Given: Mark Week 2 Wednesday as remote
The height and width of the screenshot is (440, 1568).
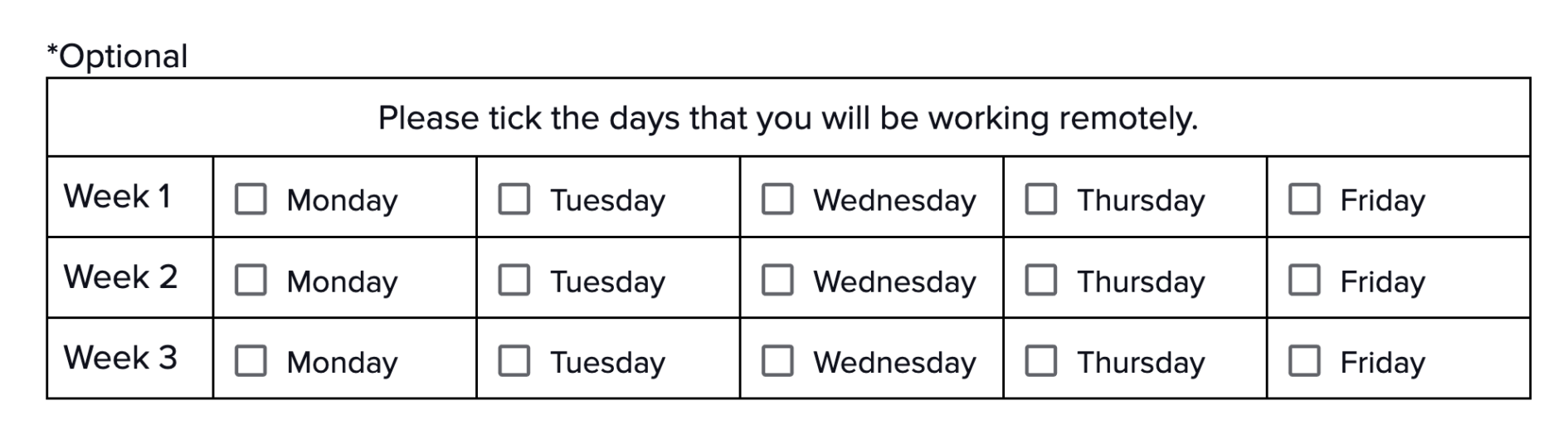Looking at the screenshot, I should click(777, 281).
